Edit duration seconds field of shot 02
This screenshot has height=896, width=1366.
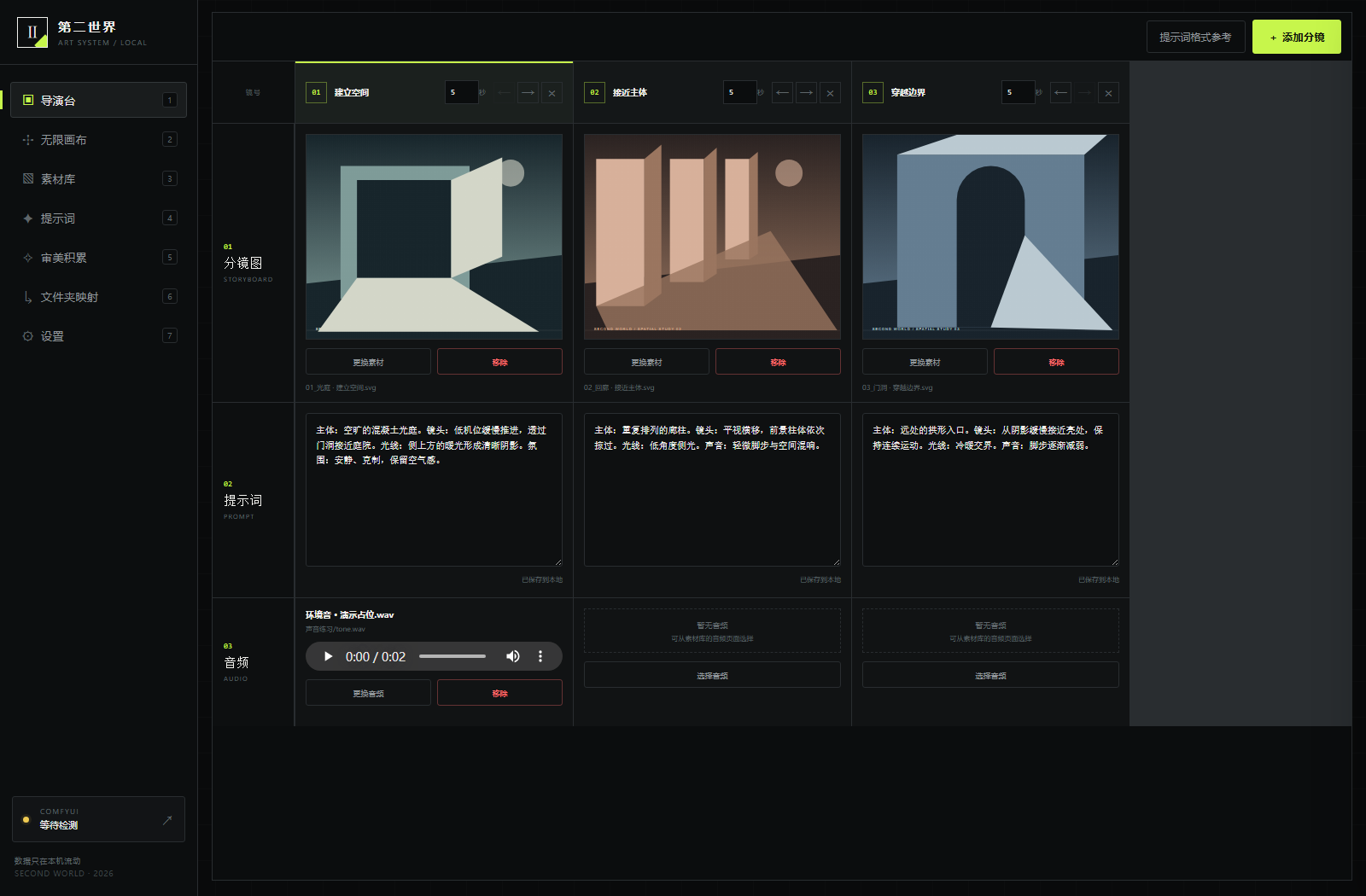(739, 92)
